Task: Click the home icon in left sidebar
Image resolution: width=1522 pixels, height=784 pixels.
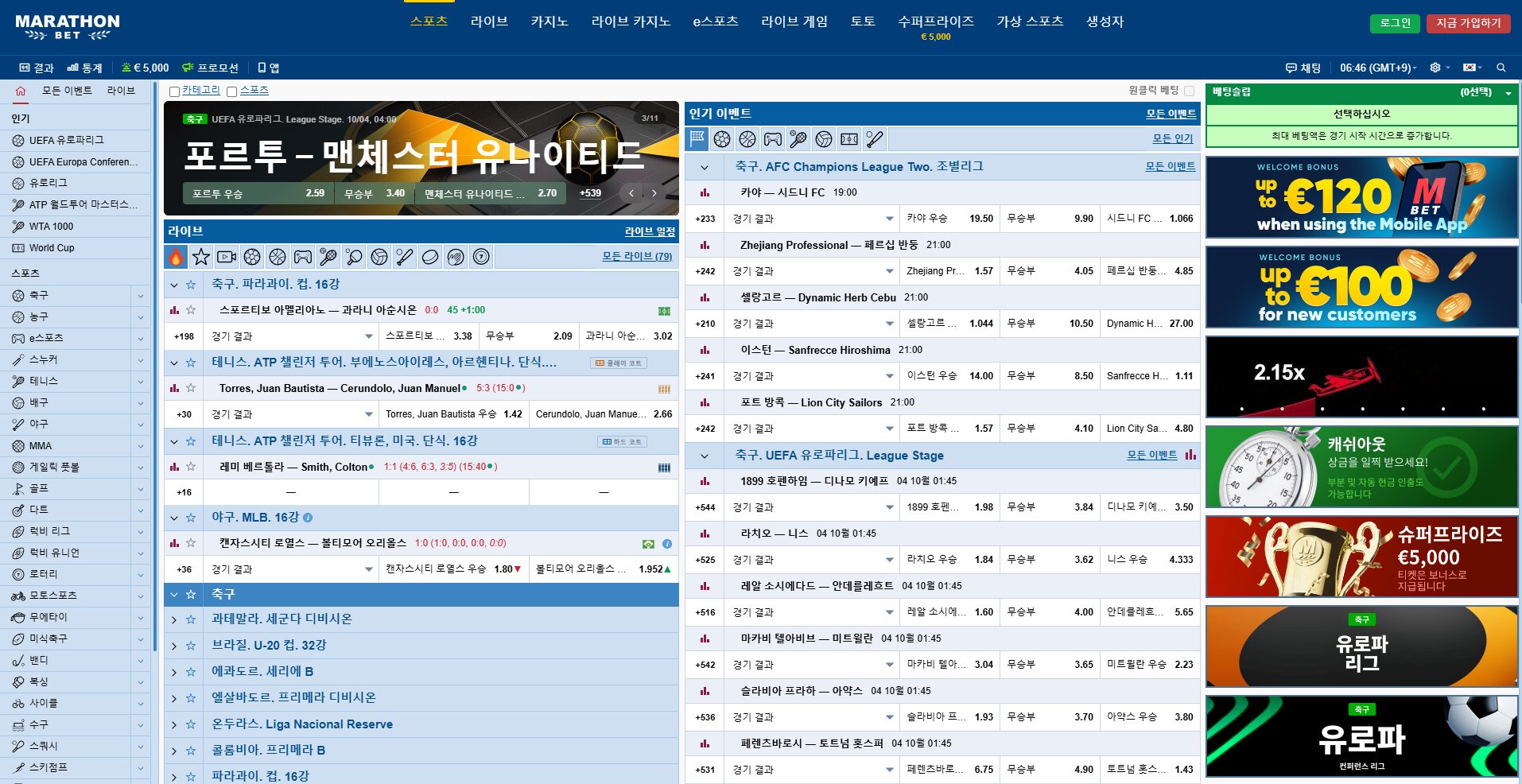Action: coord(21,91)
